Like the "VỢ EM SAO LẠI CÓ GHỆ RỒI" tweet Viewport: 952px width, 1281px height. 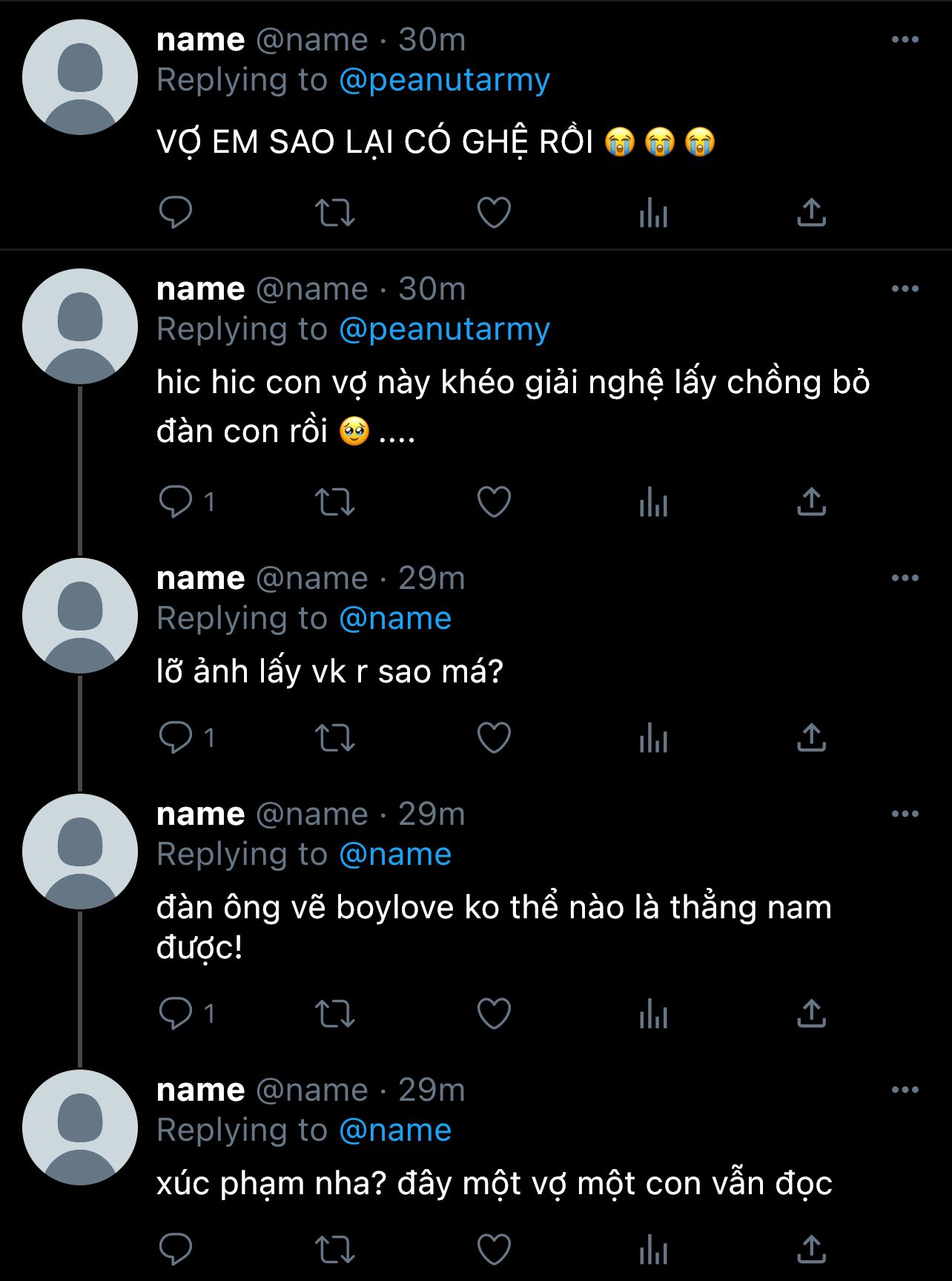click(494, 213)
